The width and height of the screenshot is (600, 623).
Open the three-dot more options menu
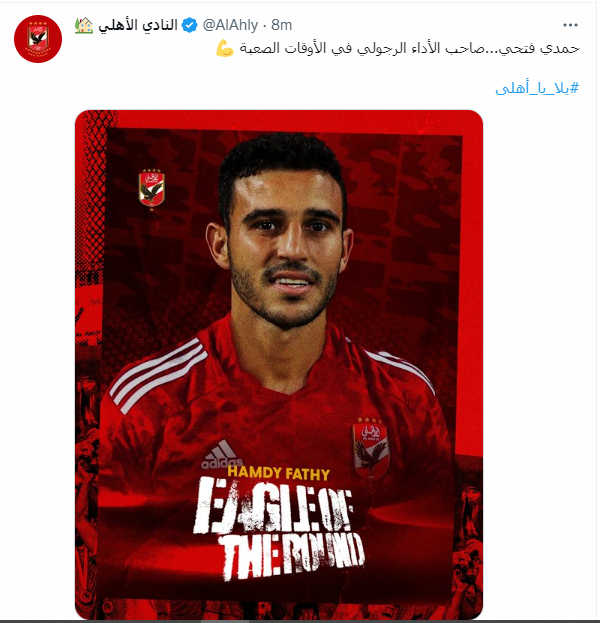coord(570,25)
